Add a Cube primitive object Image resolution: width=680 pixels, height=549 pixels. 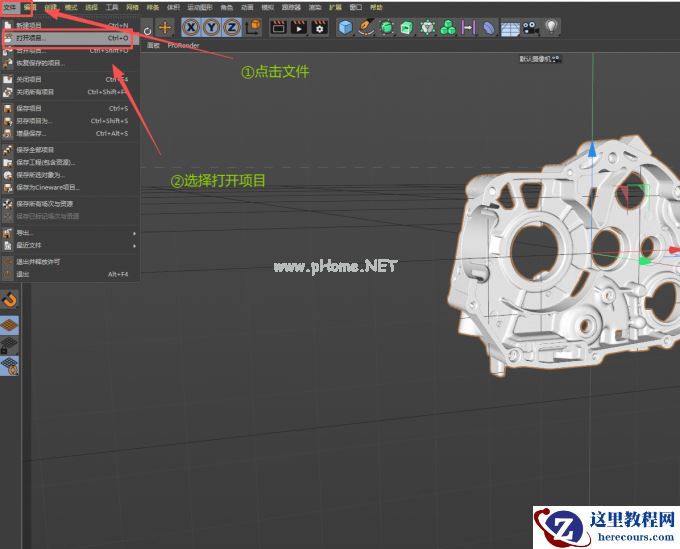click(x=345, y=27)
